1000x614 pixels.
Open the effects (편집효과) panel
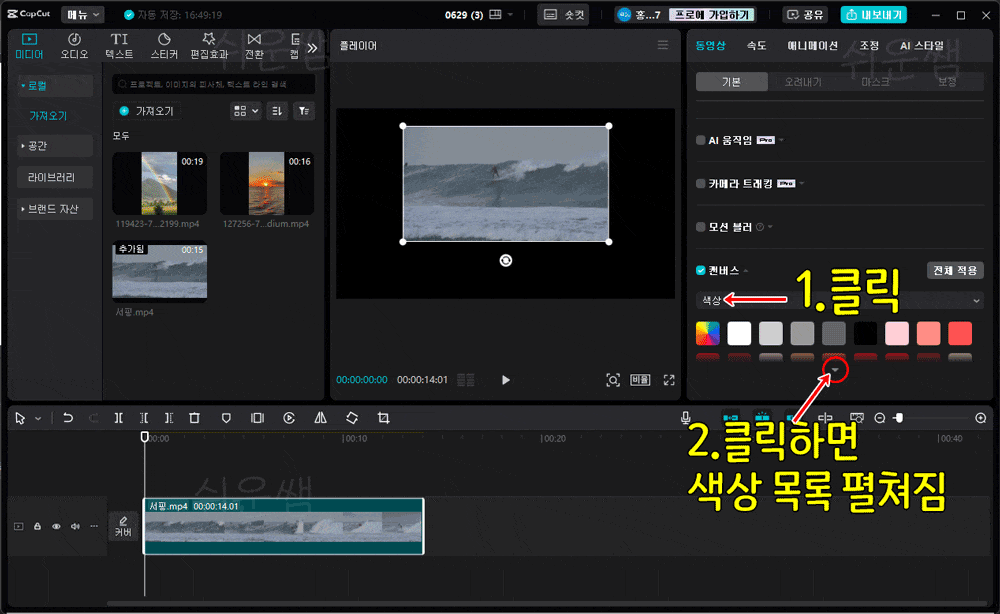(209, 47)
